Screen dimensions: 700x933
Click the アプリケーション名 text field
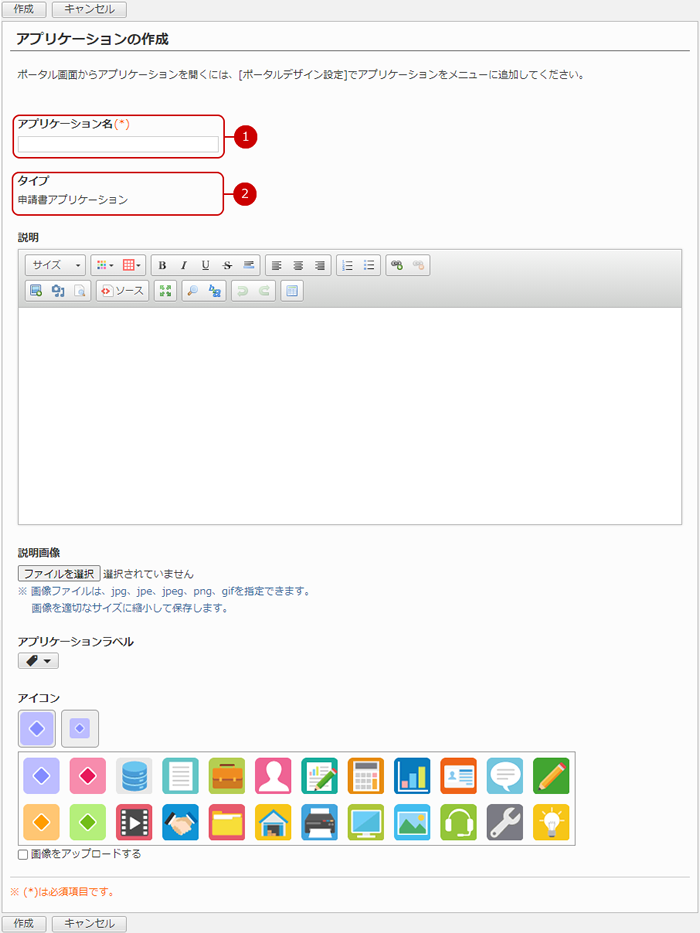coord(118,144)
